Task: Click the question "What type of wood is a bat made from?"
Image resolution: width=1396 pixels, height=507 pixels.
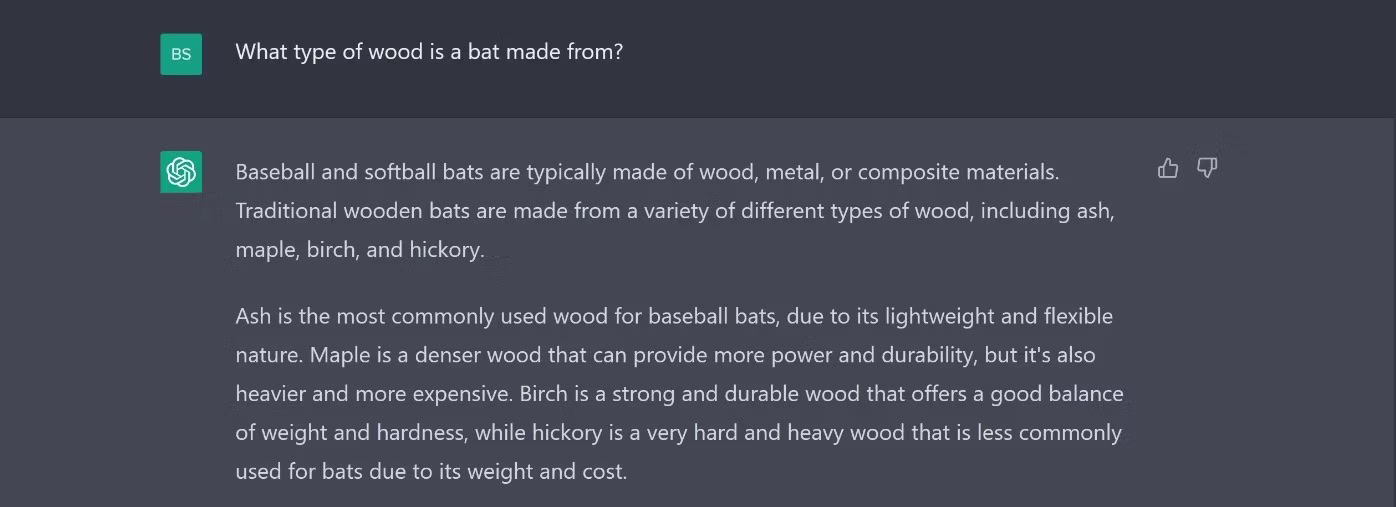Action: tap(429, 51)
